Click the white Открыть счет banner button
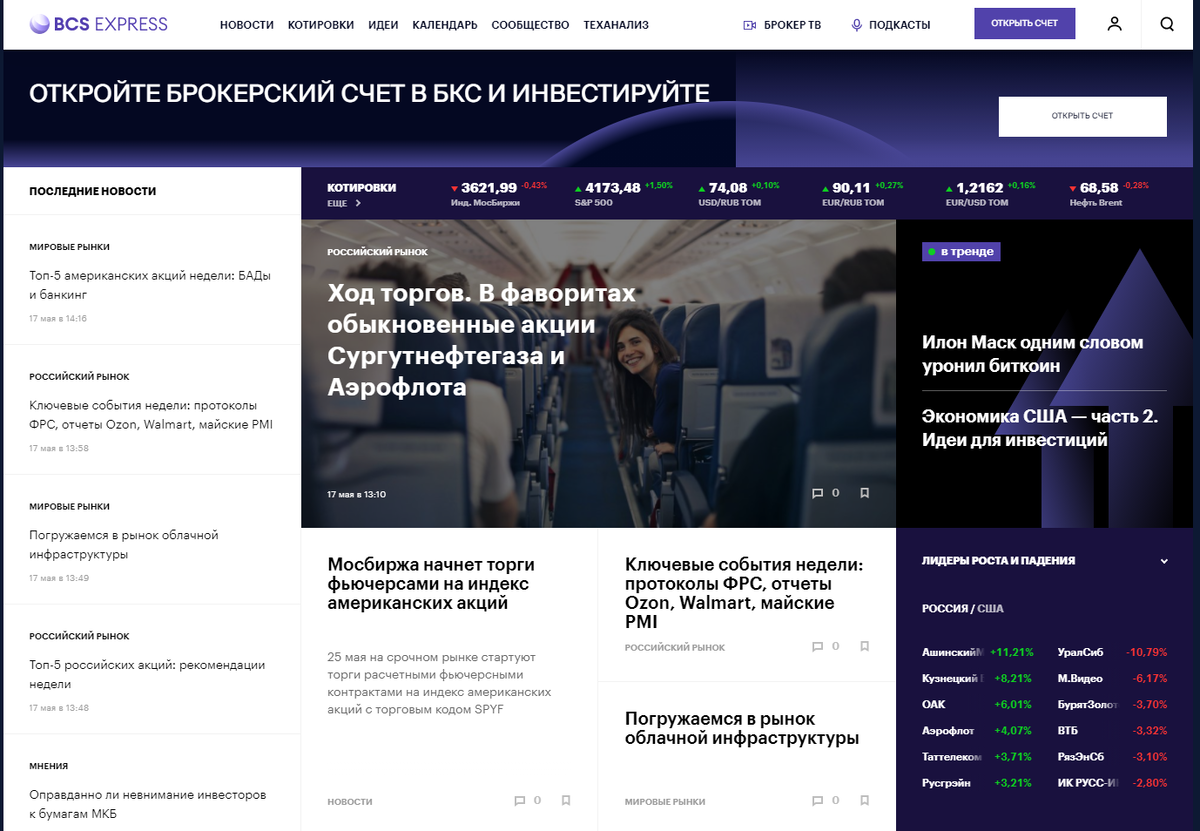Viewport: 1200px width, 831px height. point(1082,116)
